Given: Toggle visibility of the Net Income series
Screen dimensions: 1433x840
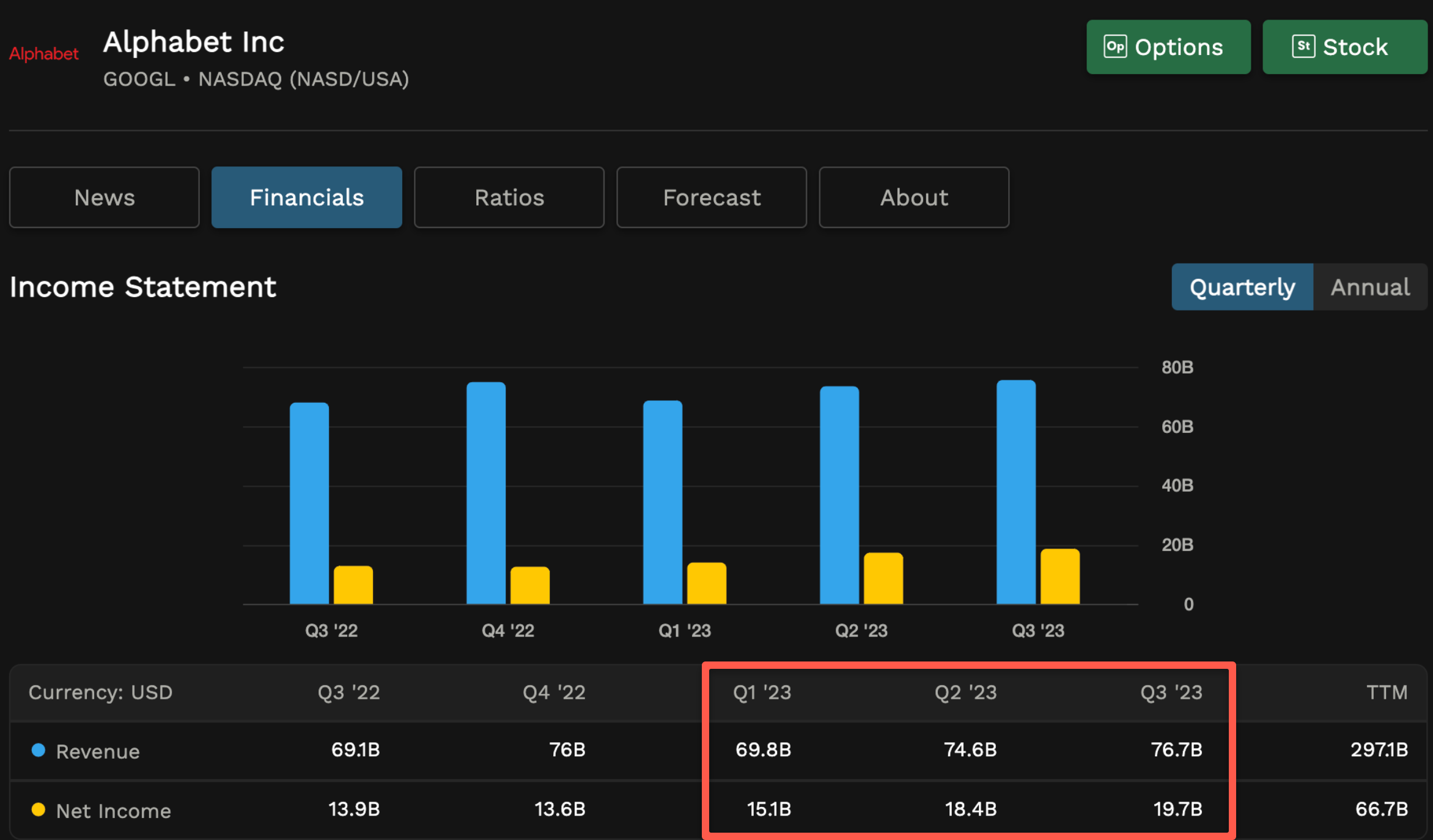Looking at the screenshot, I should point(113,809).
